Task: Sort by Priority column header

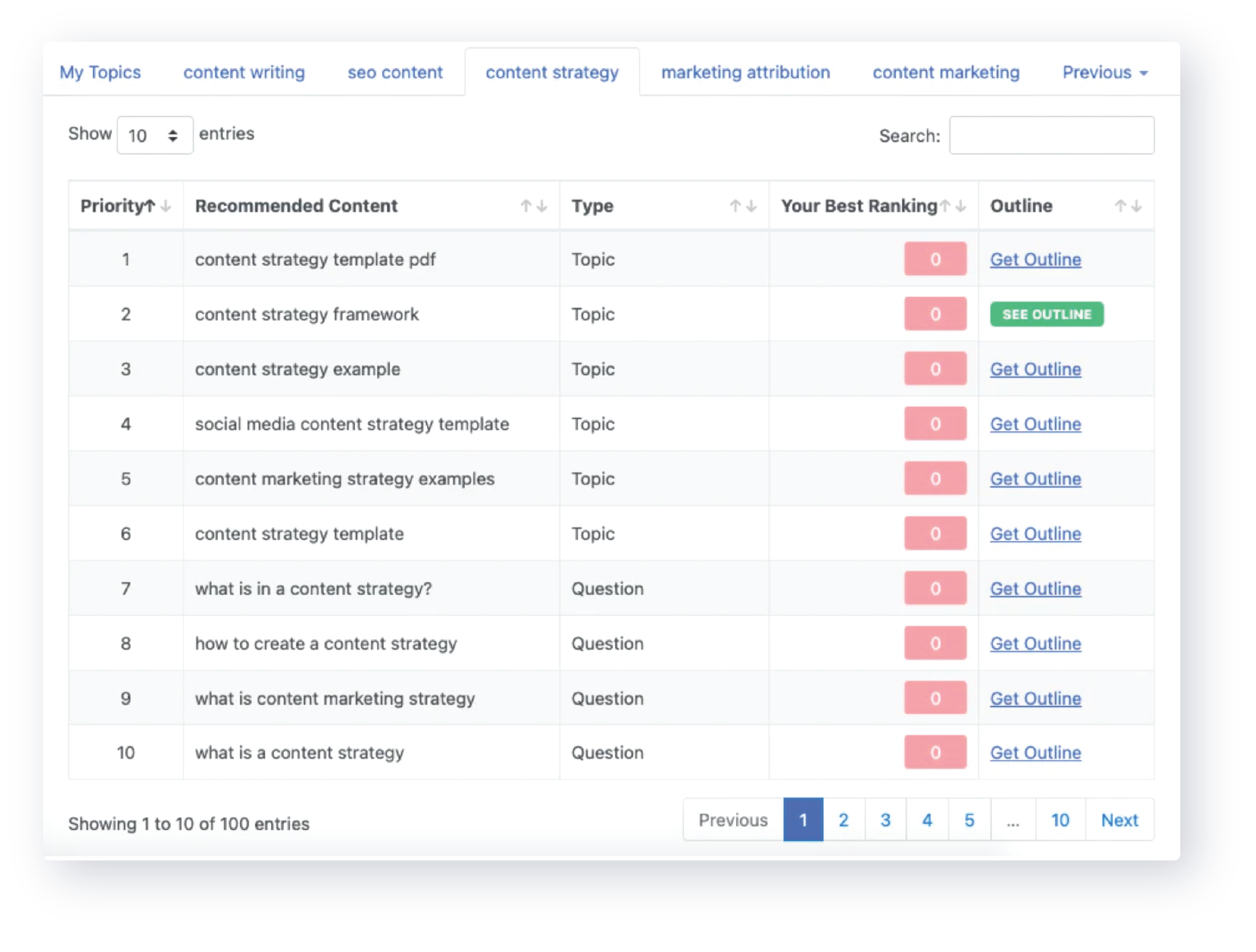Action: pyautogui.click(x=126, y=206)
